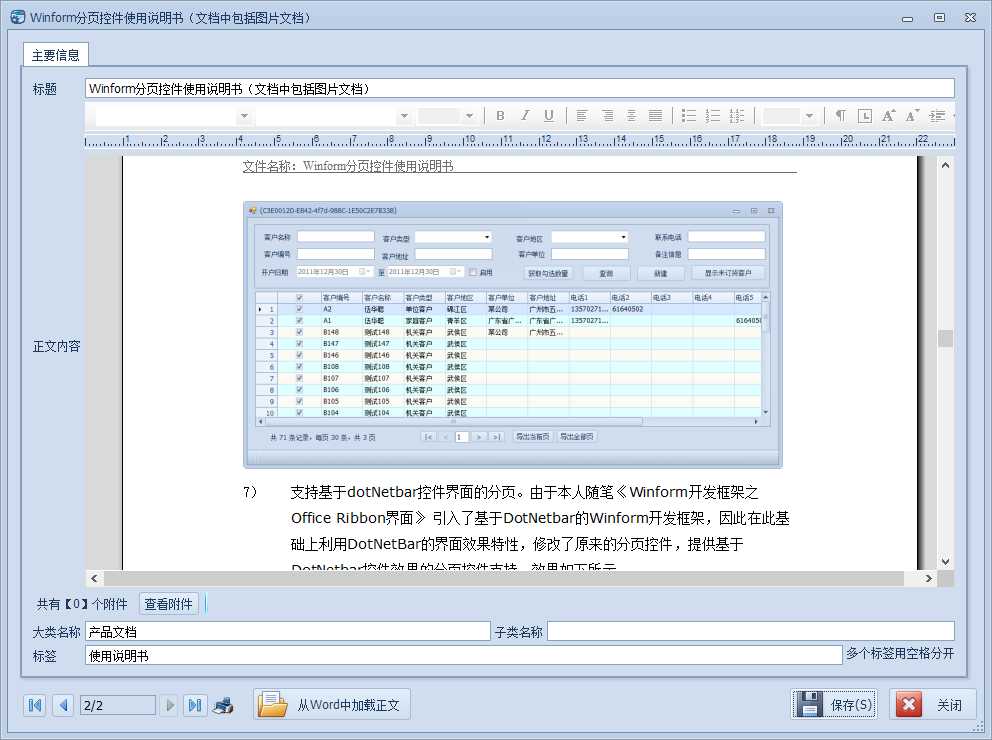Click the embedded customer grid screenshot image
This screenshot has height=740, width=992.
click(512, 335)
